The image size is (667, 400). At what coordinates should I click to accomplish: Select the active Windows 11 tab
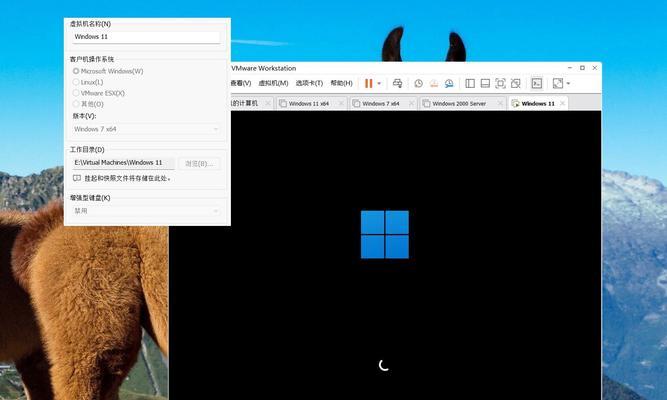click(538, 103)
